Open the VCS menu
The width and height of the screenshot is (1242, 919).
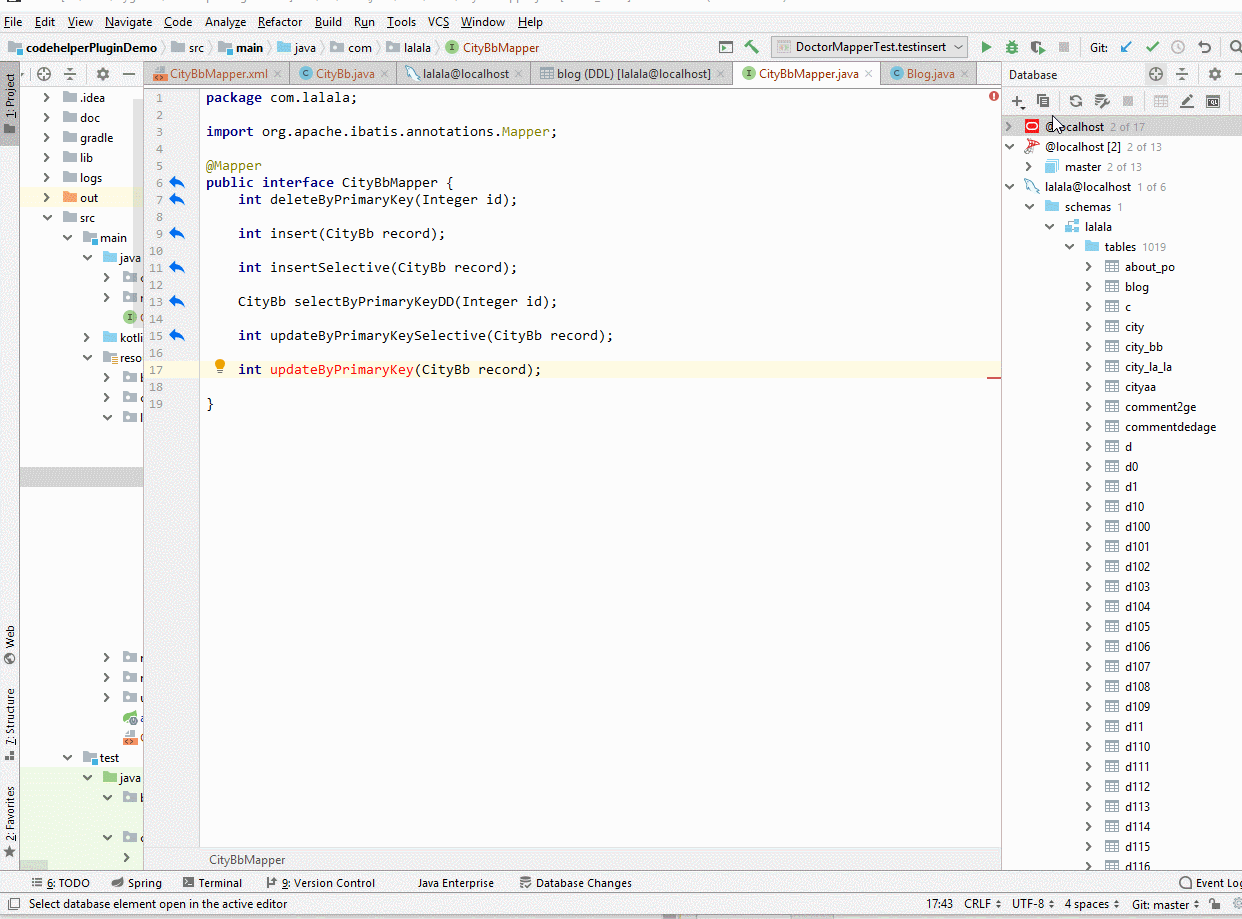point(438,21)
